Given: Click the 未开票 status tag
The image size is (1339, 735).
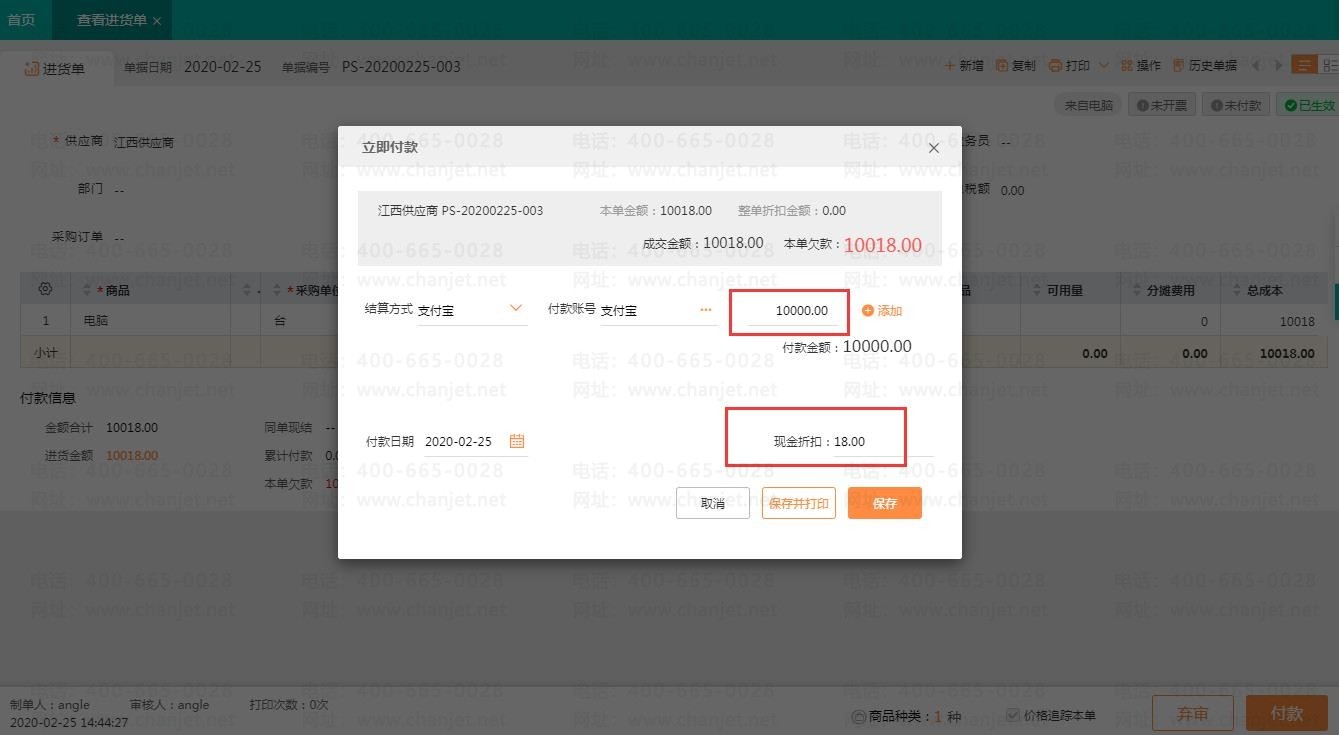Looking at the screenshot, I should [x=1162, y=105].
